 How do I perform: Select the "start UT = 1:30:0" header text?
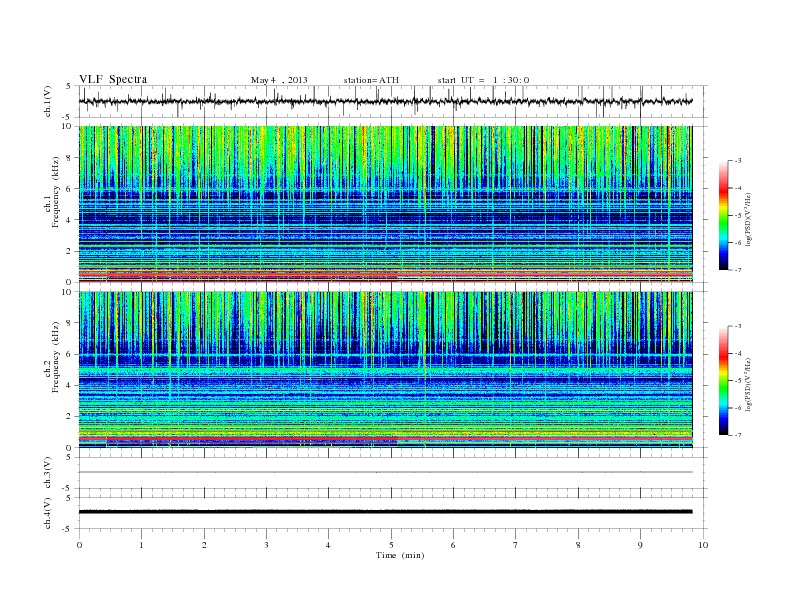click(x=483, y=80)
